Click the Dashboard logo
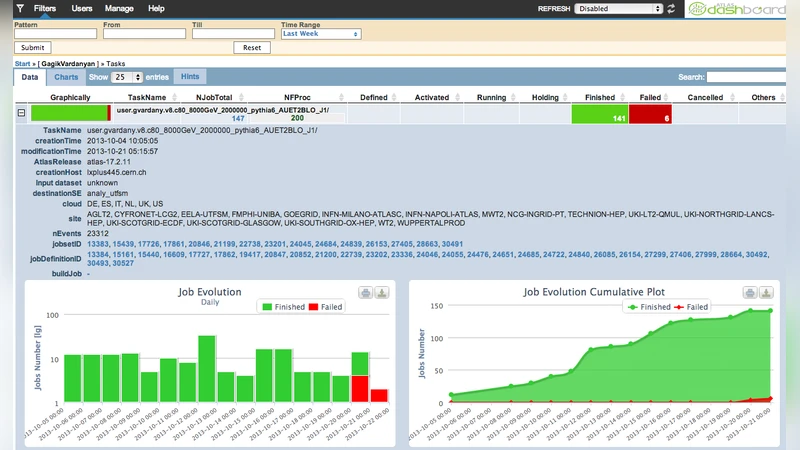The width and height of the screenshot is (800, 450). pyautogui.click(x=740, y=9)
